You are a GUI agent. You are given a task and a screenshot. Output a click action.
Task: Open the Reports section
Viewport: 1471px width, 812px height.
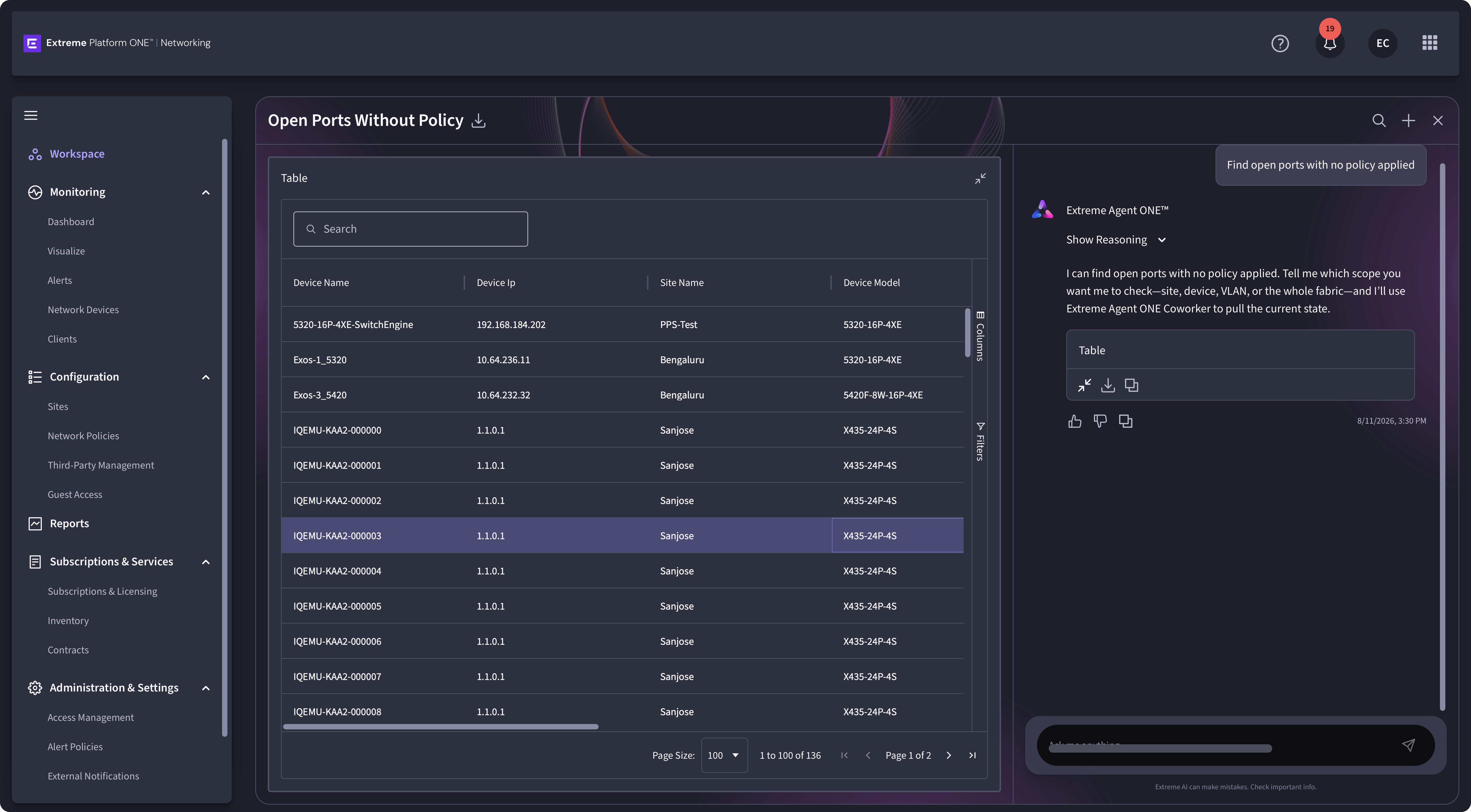pyautogui.click(x=69, y=524)
